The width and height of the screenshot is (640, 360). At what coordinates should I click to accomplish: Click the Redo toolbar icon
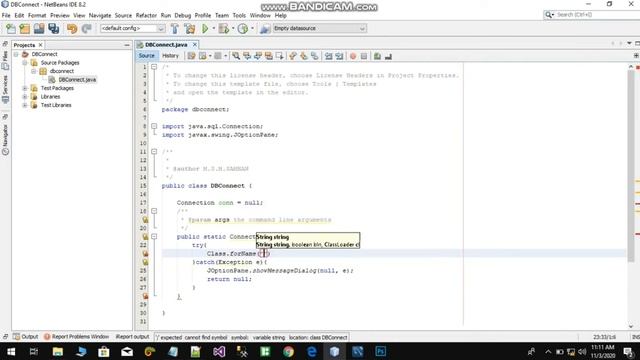tap(86, 28)
